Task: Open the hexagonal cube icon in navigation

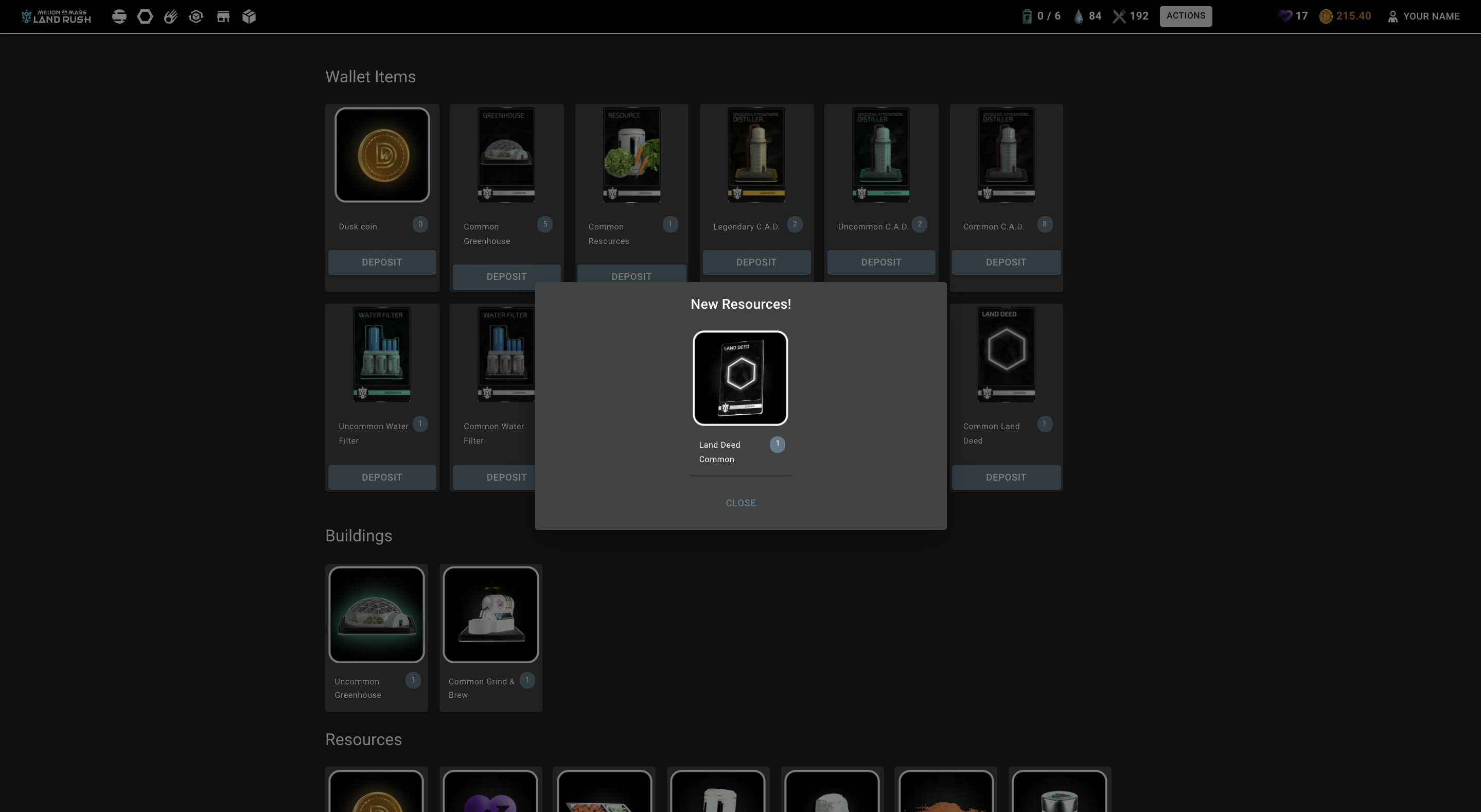Action: 196,16
